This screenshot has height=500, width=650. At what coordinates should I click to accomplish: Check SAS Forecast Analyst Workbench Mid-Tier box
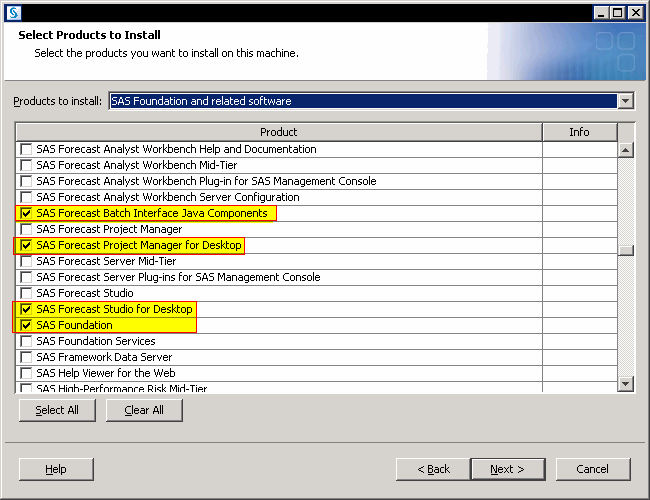click(26, 165)
